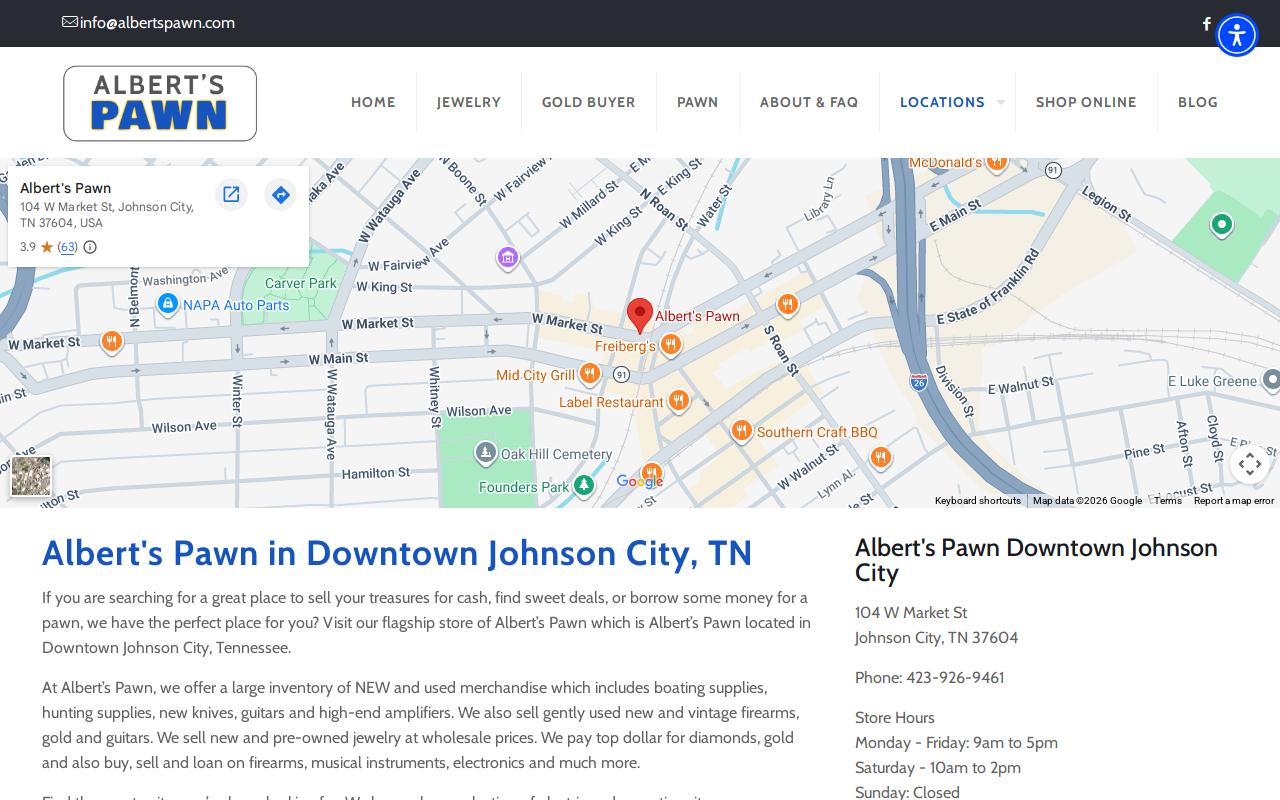1280x800 pixels.
Task: Click the Albert's Pawn logo
Action: pos(160,103)
